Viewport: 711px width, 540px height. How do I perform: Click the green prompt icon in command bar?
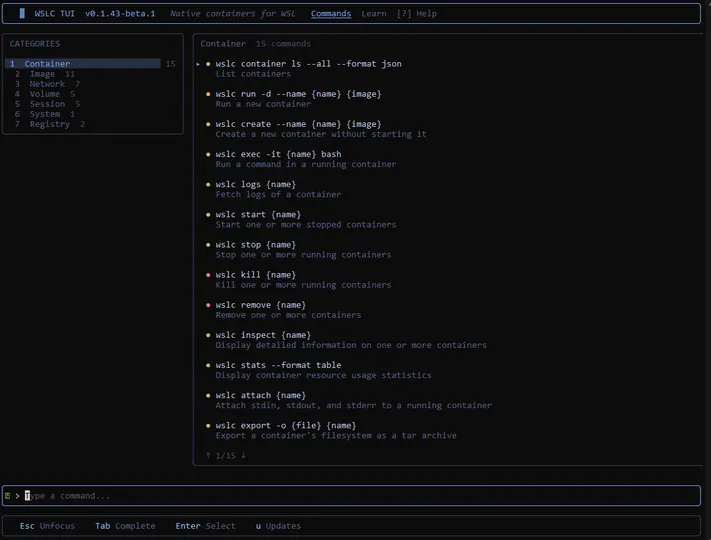7,496
